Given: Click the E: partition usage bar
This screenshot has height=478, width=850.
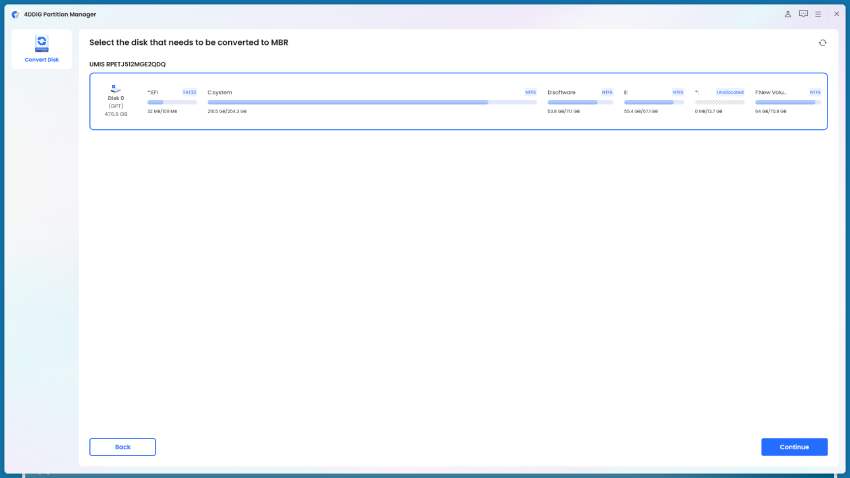Looking at the screenshot, I should [654, 102].
